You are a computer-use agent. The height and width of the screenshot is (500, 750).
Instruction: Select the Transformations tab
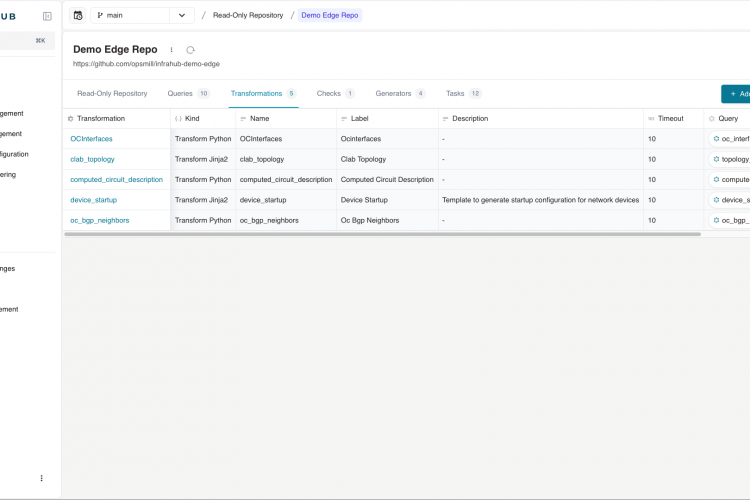pos(264,93)
